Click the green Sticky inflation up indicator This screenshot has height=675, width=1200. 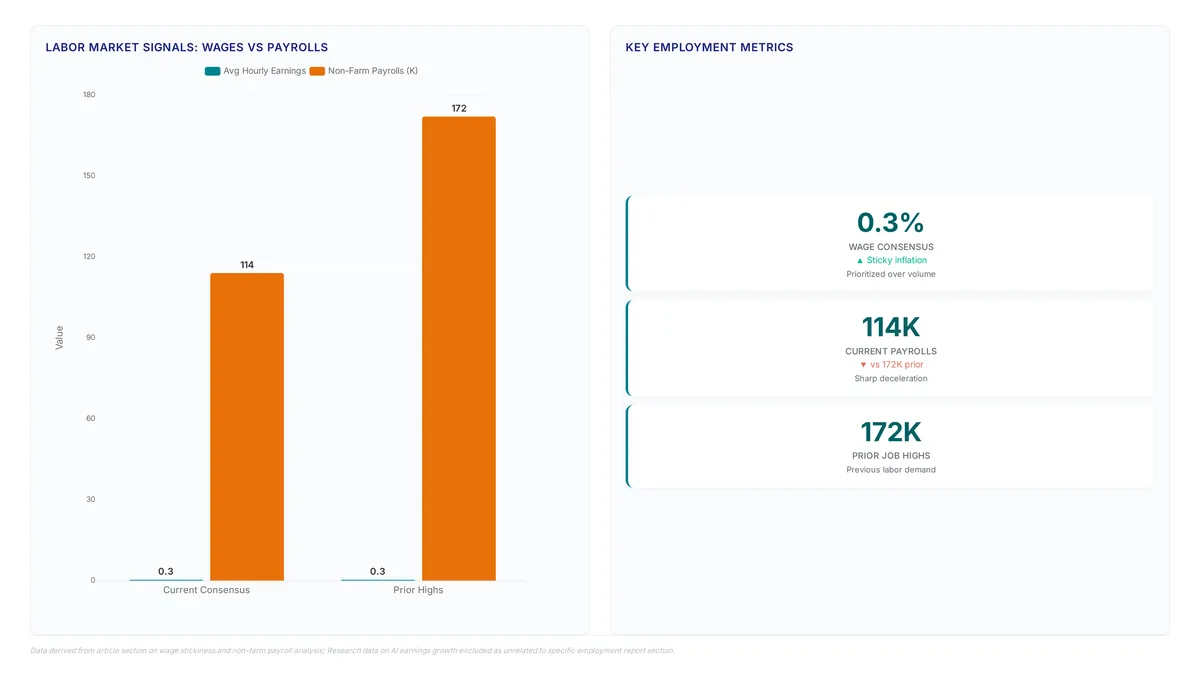pyautogui.click(x=891, y=260)
